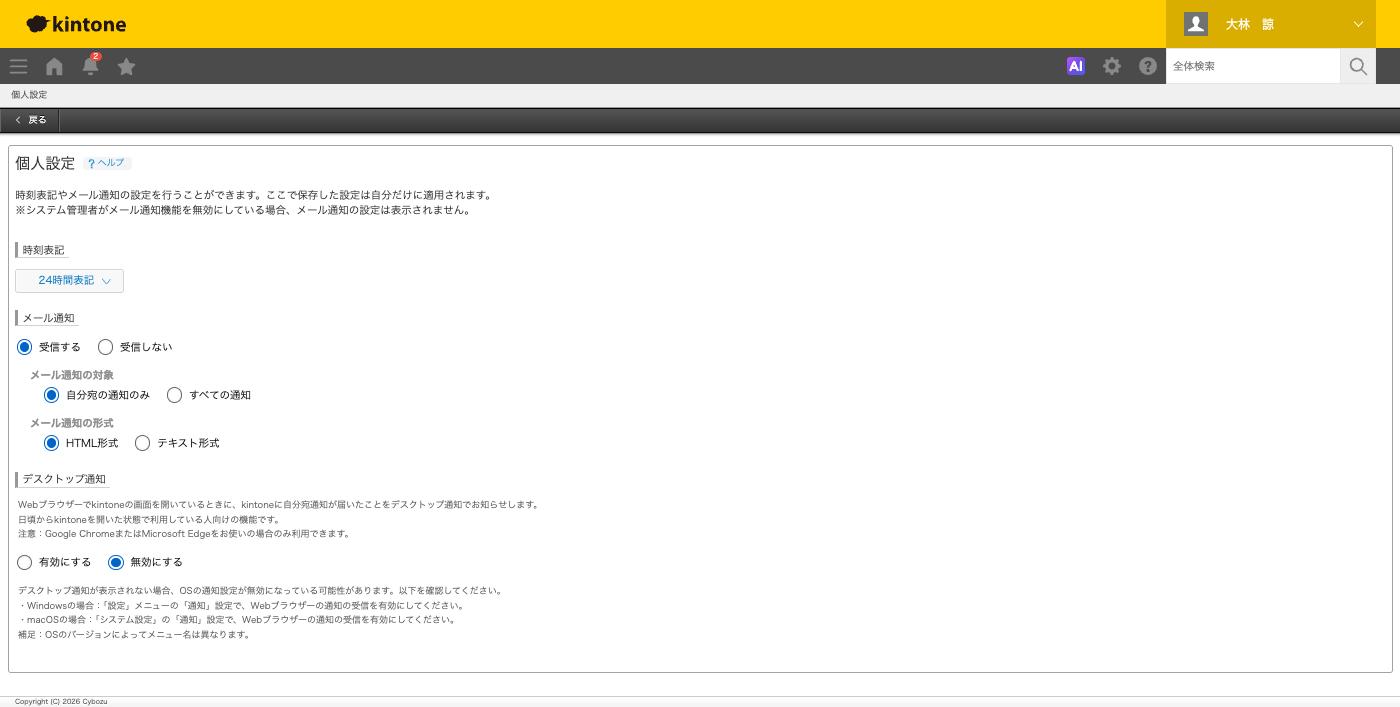1400x707 pixels.
Task: Select HTML形式 mail format
Action: pyautogui.click(x=51, y=443)
